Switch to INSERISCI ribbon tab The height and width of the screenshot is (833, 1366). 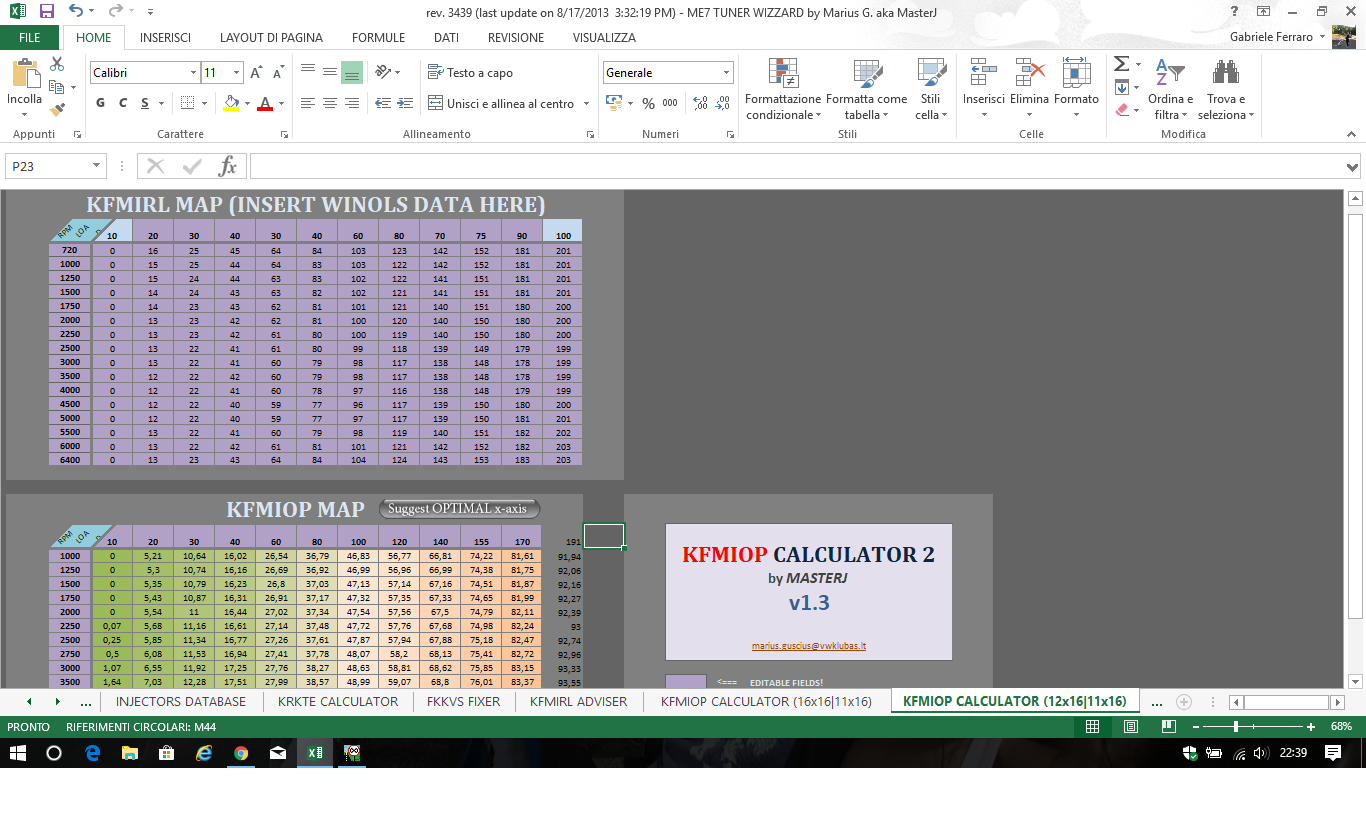(x=166, y=38)
